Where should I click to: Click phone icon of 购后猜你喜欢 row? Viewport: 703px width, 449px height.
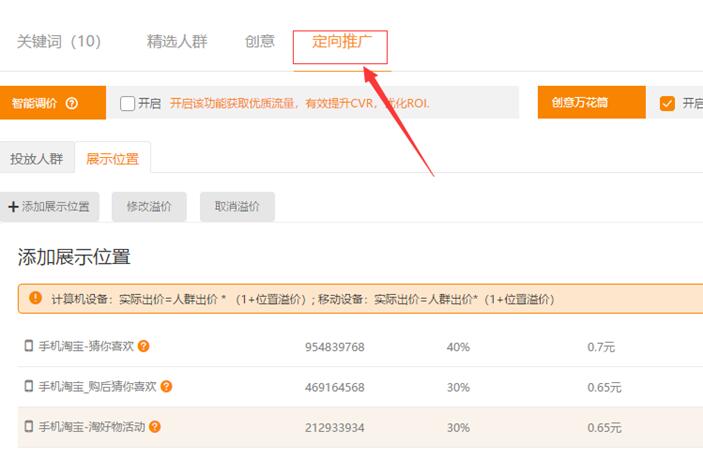[29, 386]
